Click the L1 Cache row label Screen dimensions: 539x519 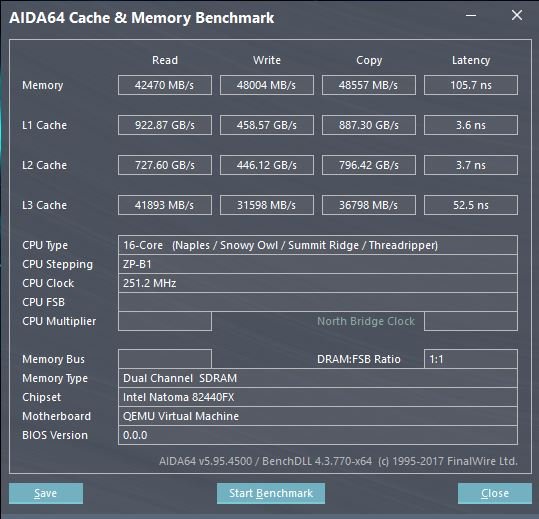pos(44,125)
